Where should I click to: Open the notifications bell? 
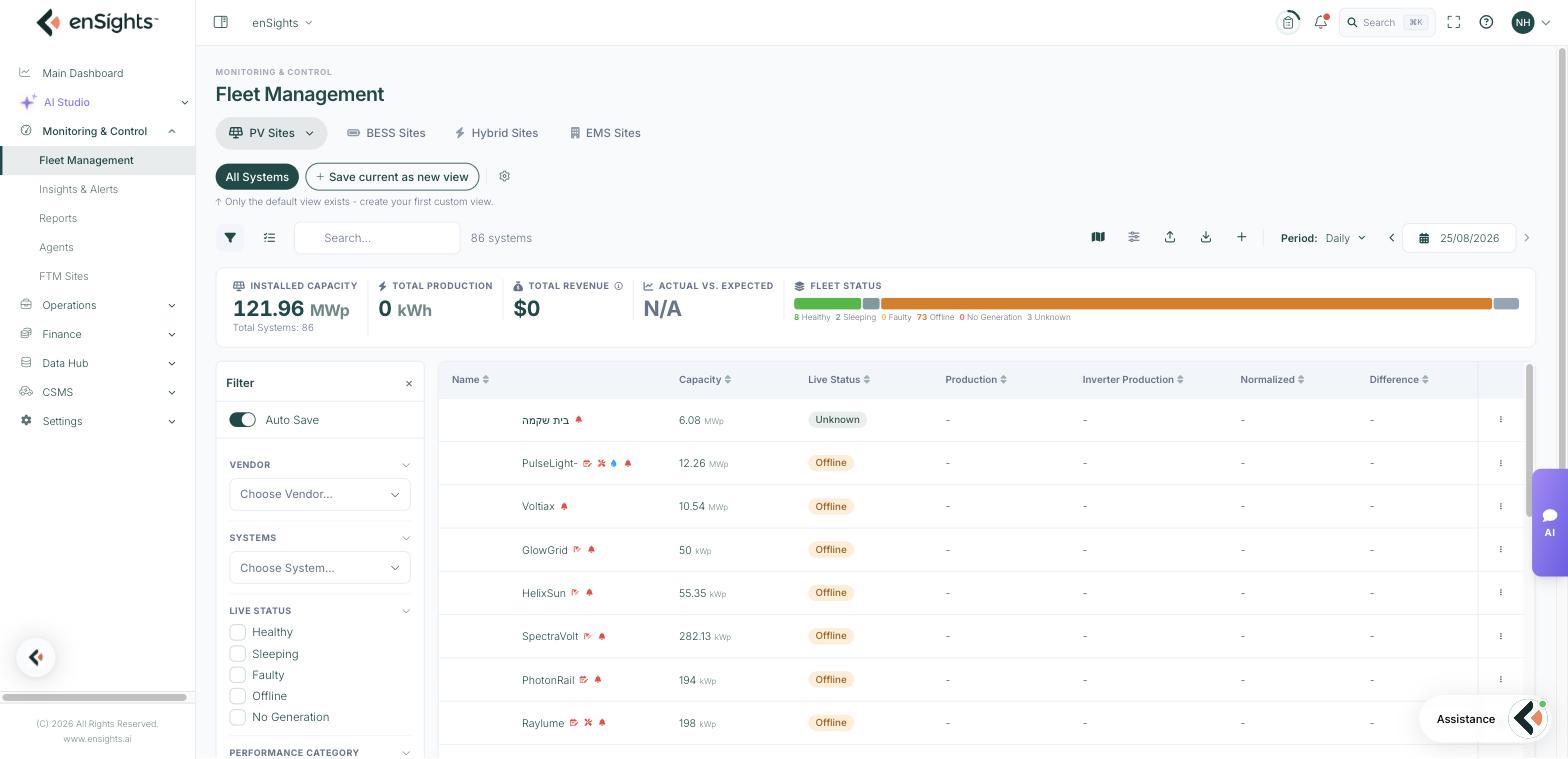(x=1321, y=22)
